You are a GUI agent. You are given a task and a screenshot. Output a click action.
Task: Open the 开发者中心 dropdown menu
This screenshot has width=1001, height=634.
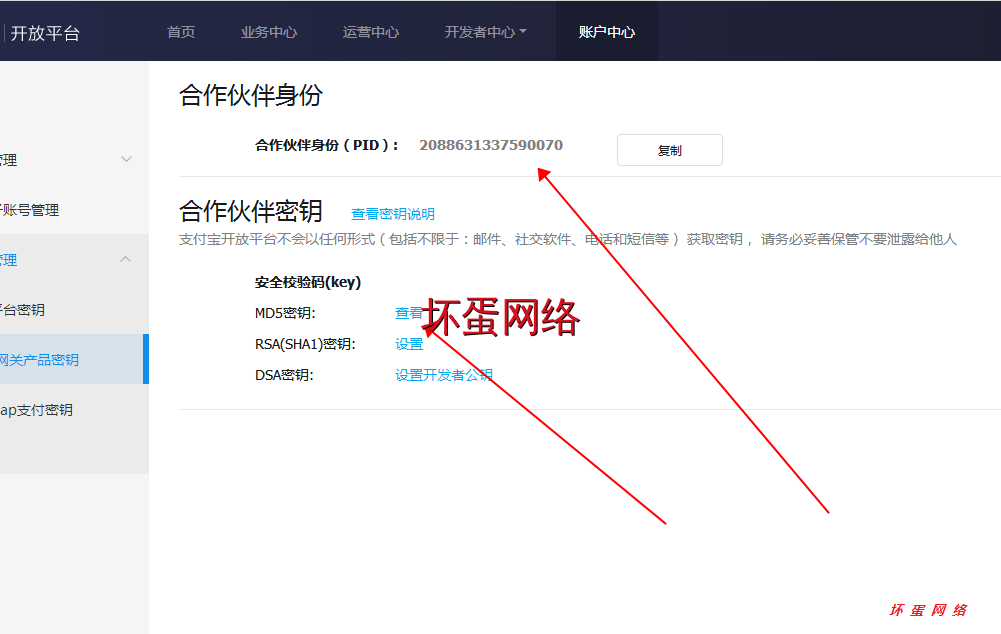[485, 32]
